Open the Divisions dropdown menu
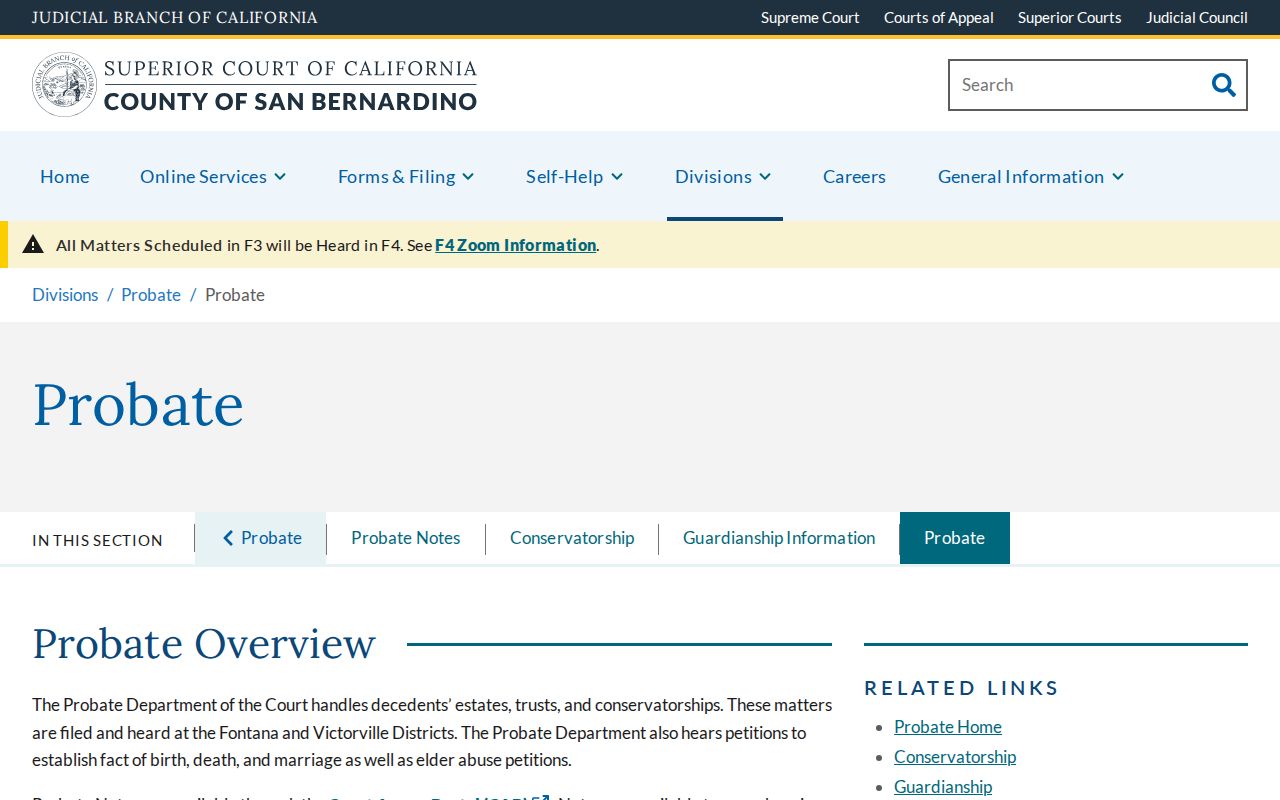 pos(723,176)
